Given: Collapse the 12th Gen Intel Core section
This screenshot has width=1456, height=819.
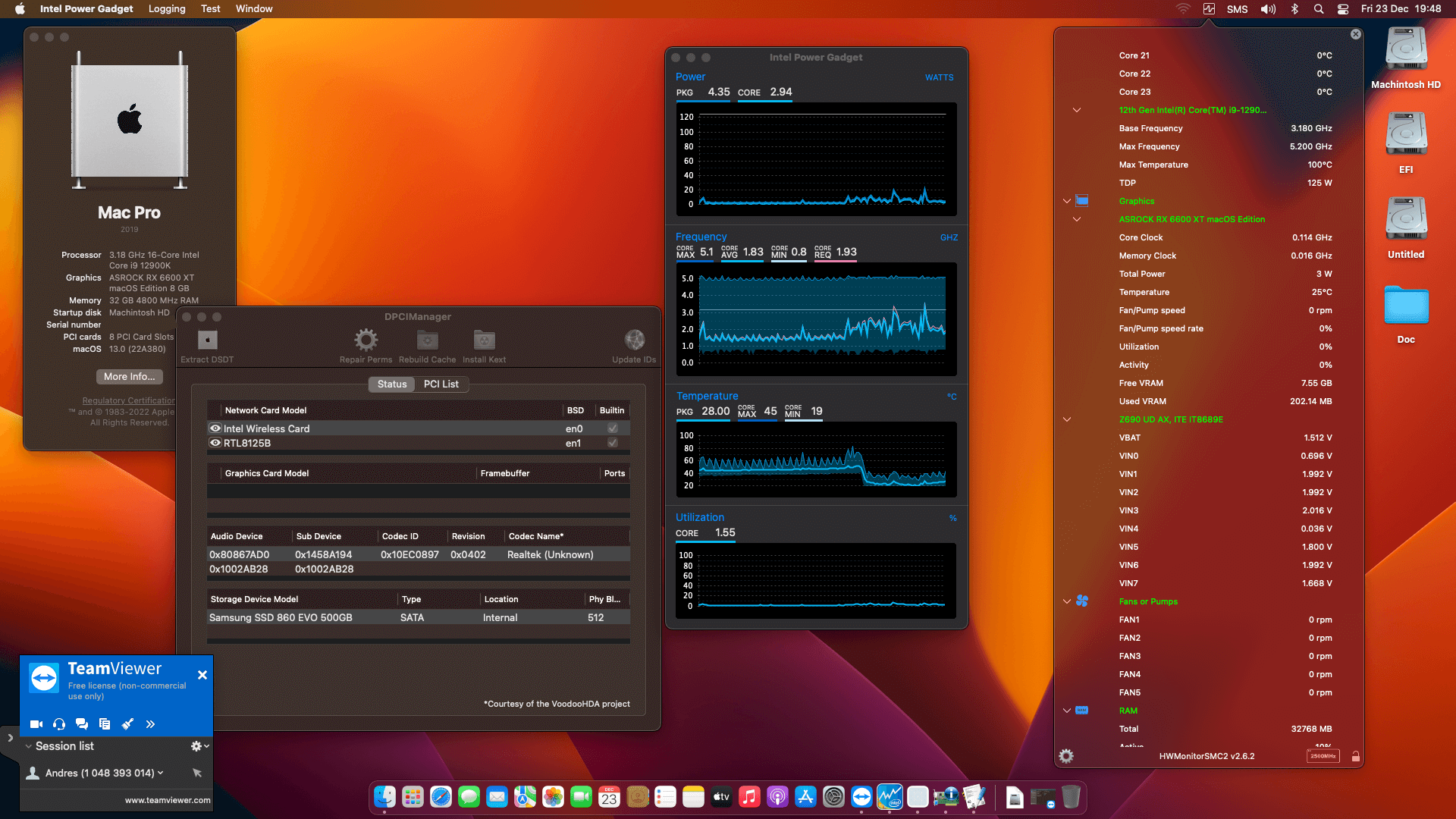Looking at the screenshot, I should [x=1076, y=110].
